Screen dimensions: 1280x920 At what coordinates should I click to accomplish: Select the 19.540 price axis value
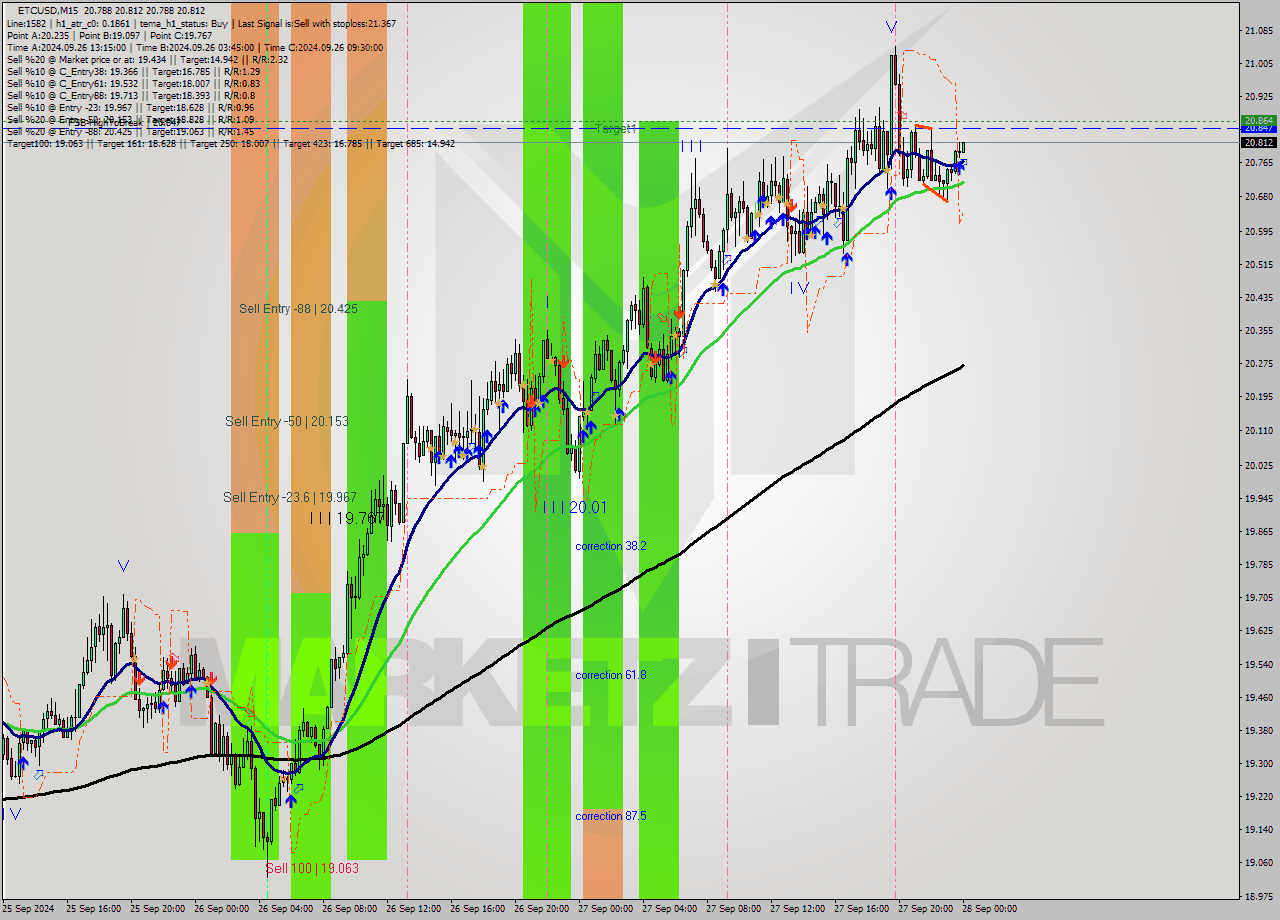coord(1258,664)
